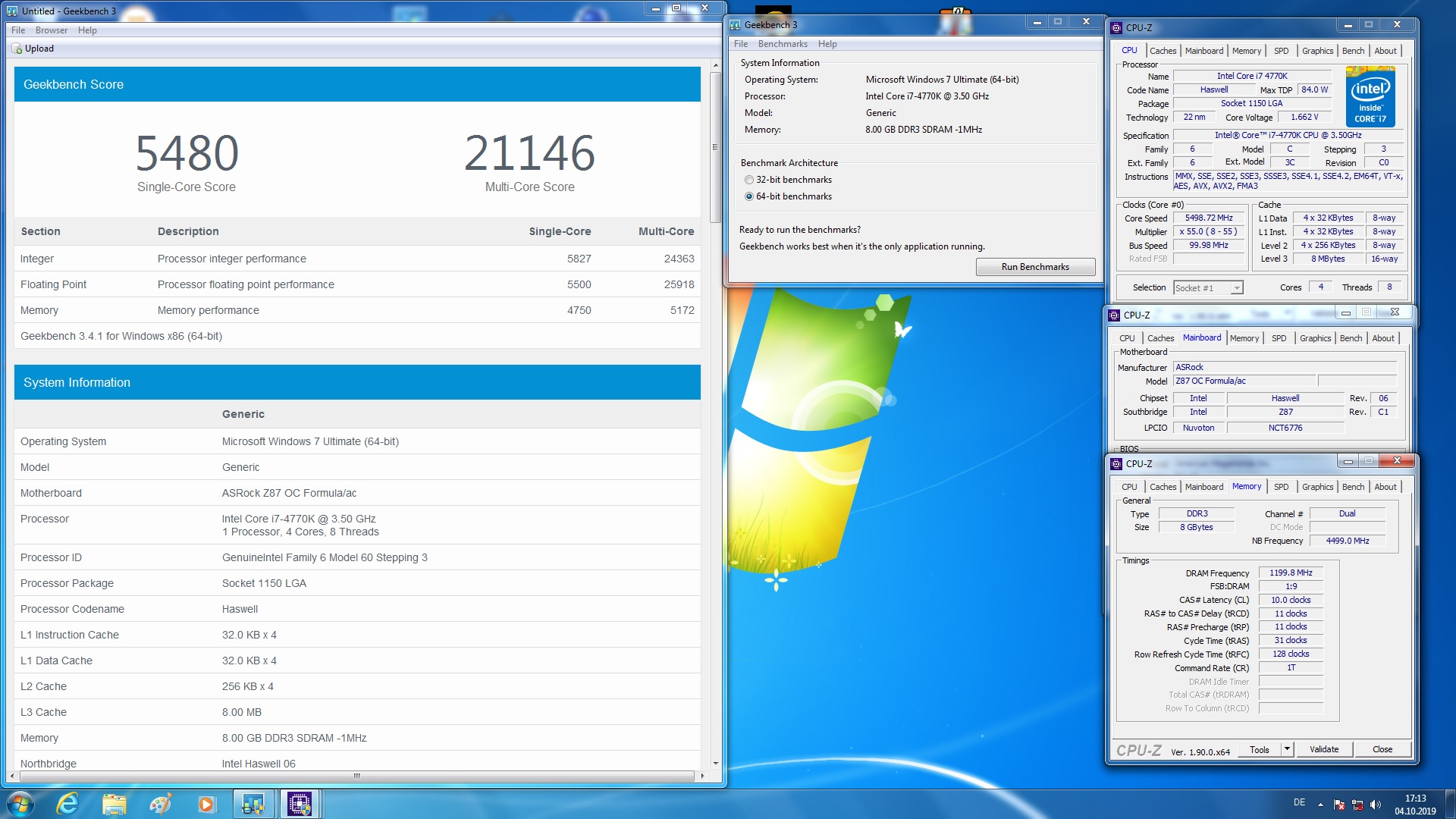Click Z87 OC Formula/ac model field in CPU-Z
The height and width of the screenshot is (819, 1456).
[x=1244, y=381]
